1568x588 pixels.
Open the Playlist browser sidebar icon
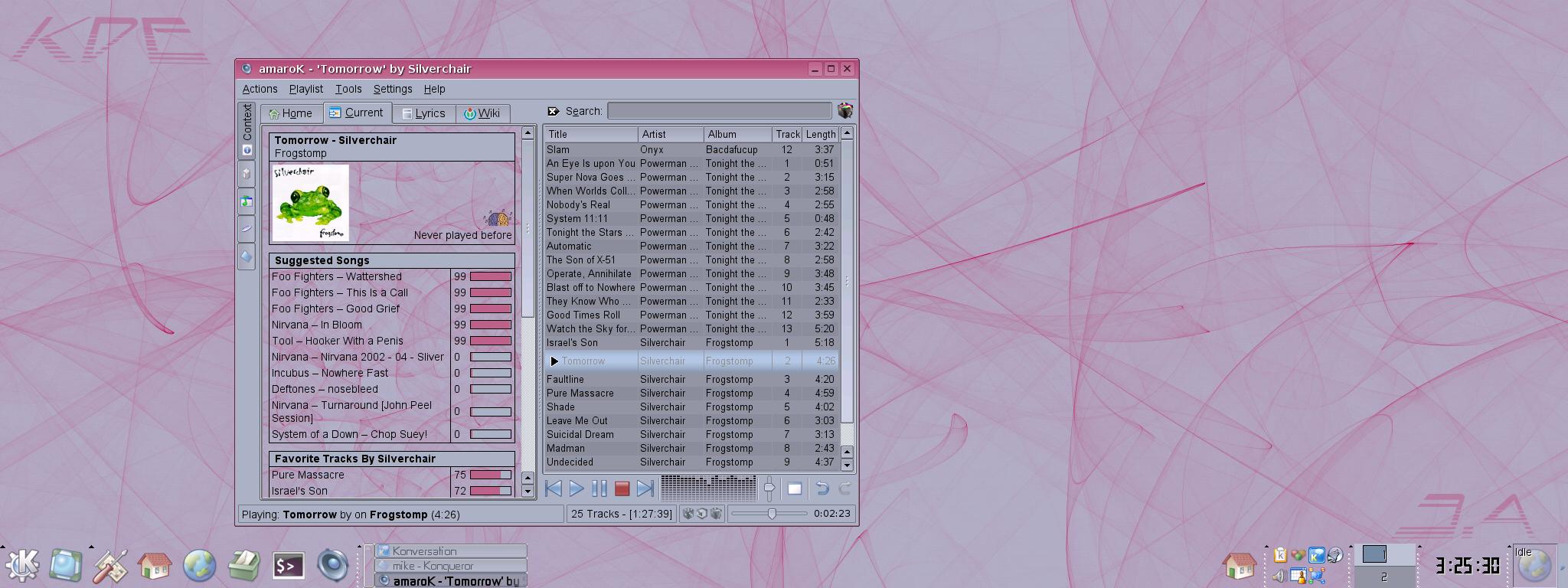(x=247, y=201)
